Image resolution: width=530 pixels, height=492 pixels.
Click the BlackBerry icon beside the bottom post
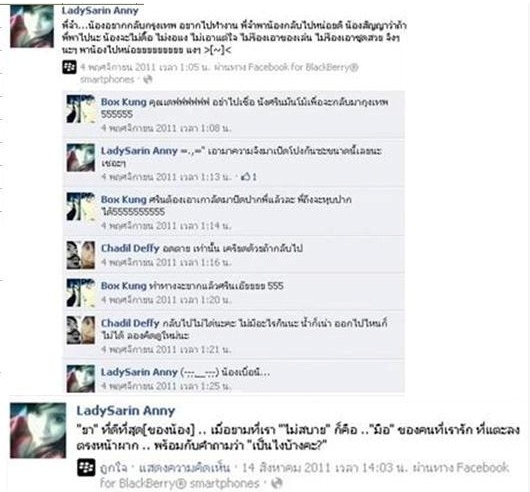point(86,468)
